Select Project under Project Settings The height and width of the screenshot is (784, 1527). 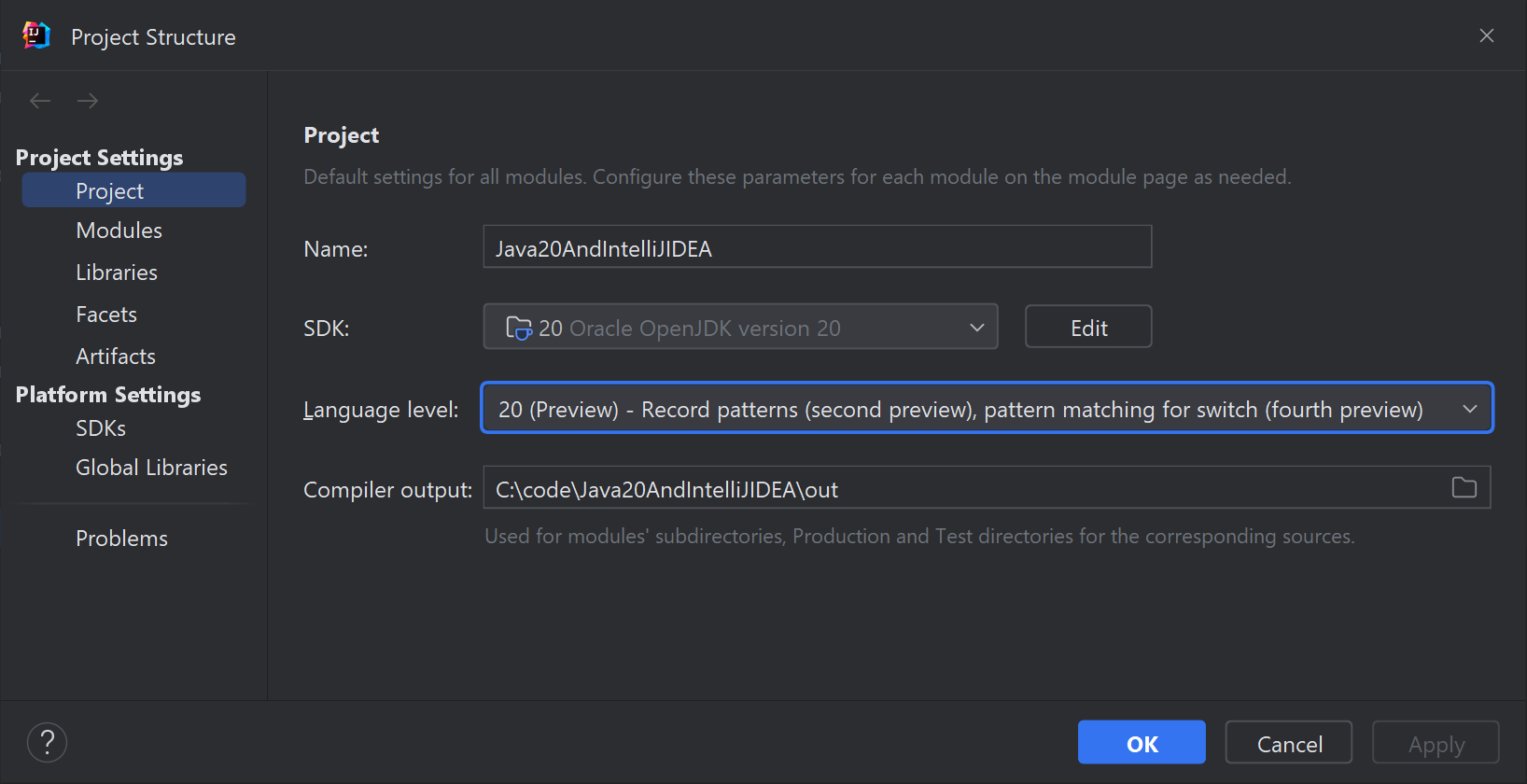[133, 190]
